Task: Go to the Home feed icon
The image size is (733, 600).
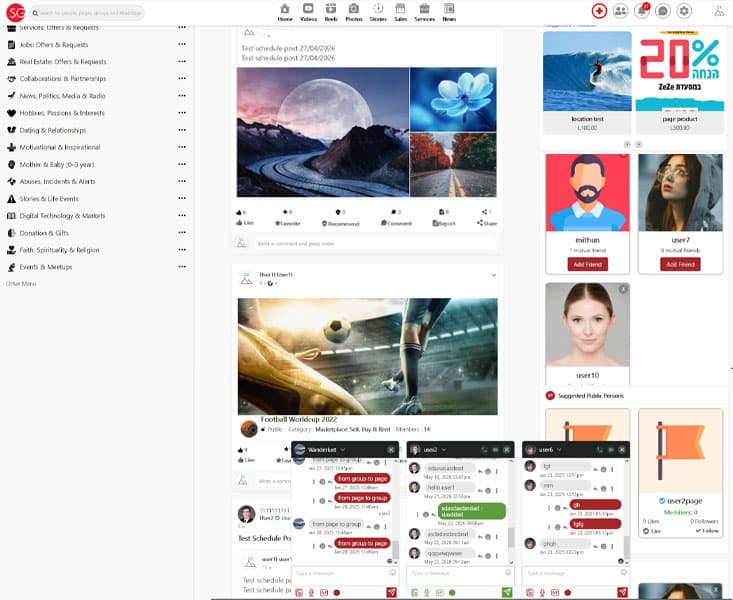Action: [x=285, y=12]
